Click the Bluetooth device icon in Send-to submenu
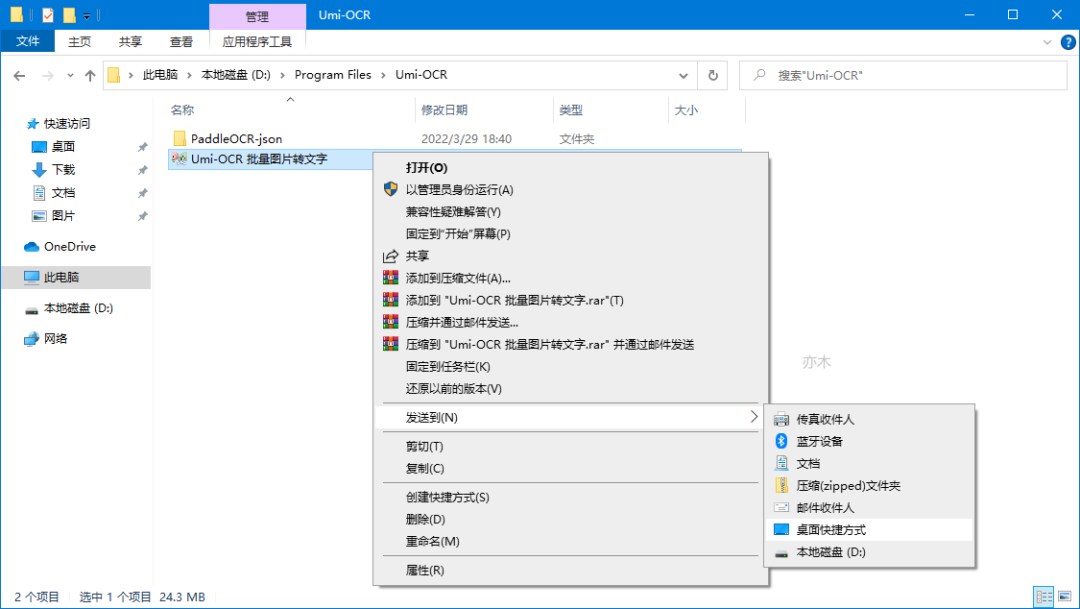Screen dimensions: 1080x609 pyautogui.click(x=781, y=441)
